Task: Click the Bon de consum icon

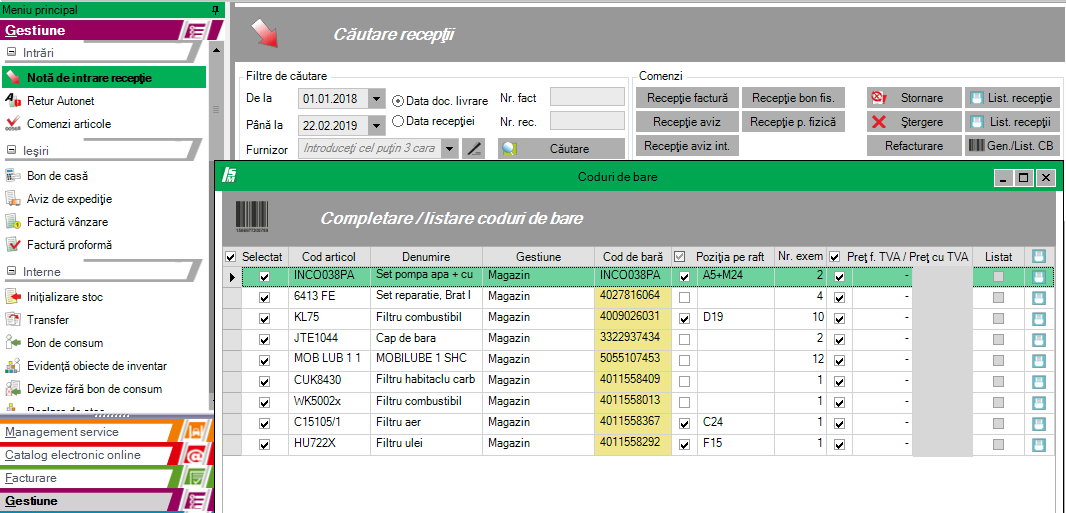Action: coord(13,343)
